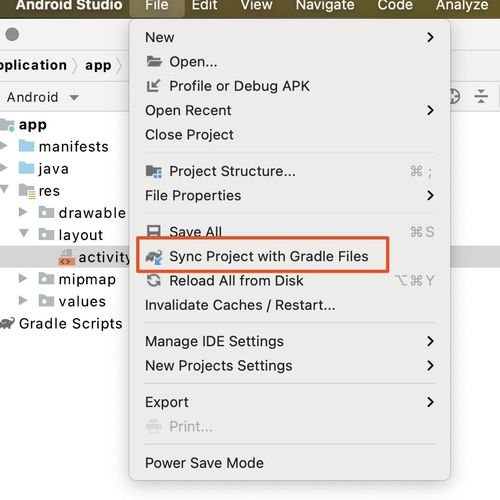Select Invalidate Caches / Restart
The height and width of the screenshot is (500, 500).
[x=240, y=305]
